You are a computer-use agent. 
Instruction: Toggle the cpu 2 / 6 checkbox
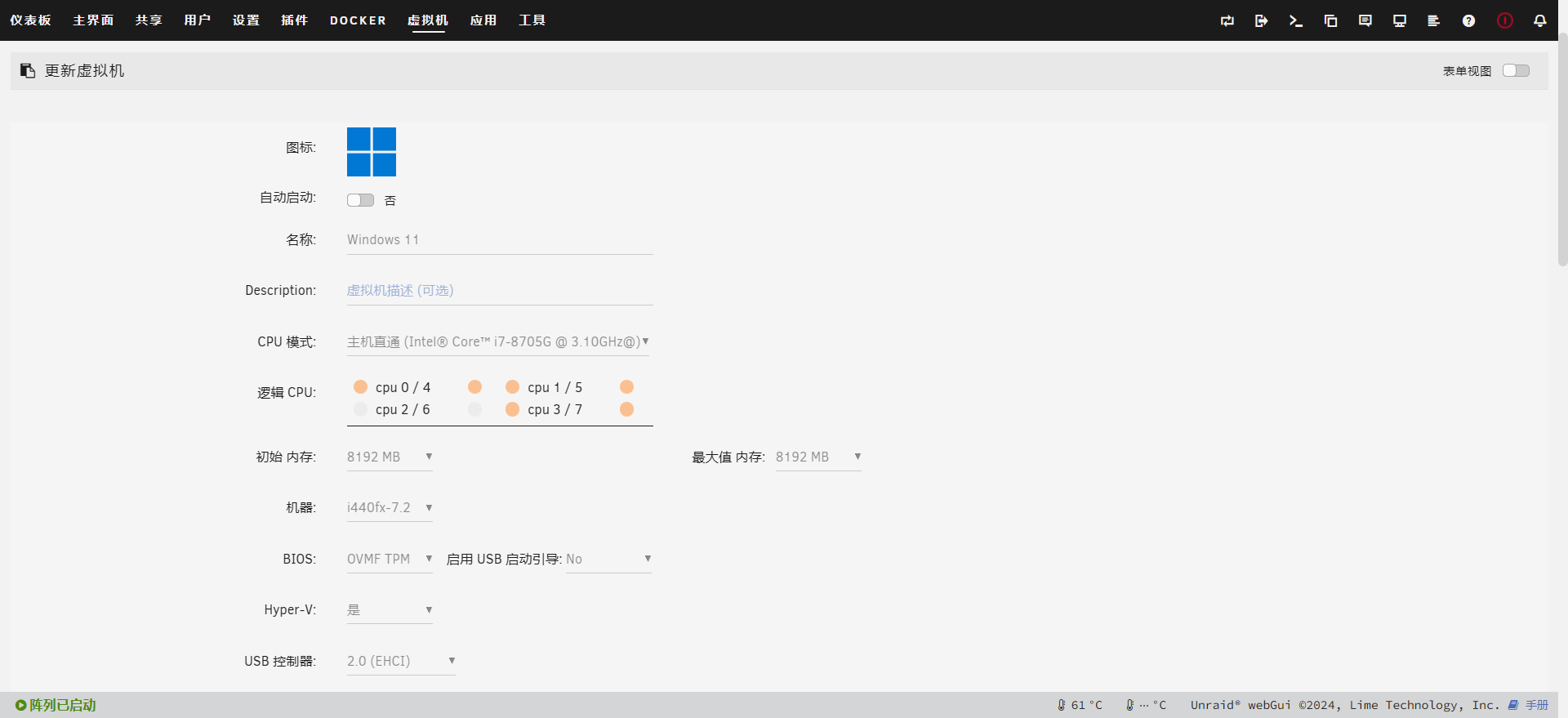tap(360, 409)
